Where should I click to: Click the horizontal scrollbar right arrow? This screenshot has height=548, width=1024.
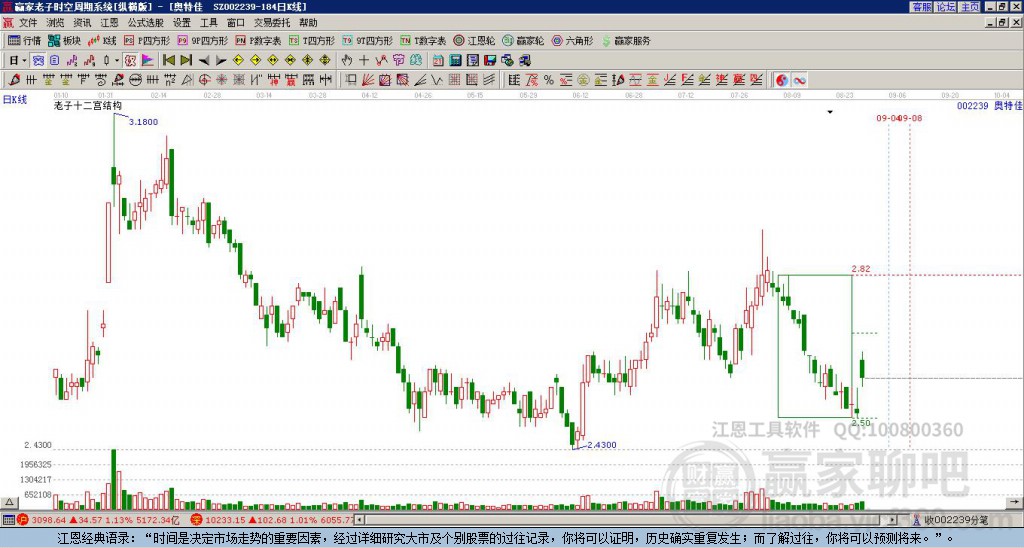(x=893, y=520)
